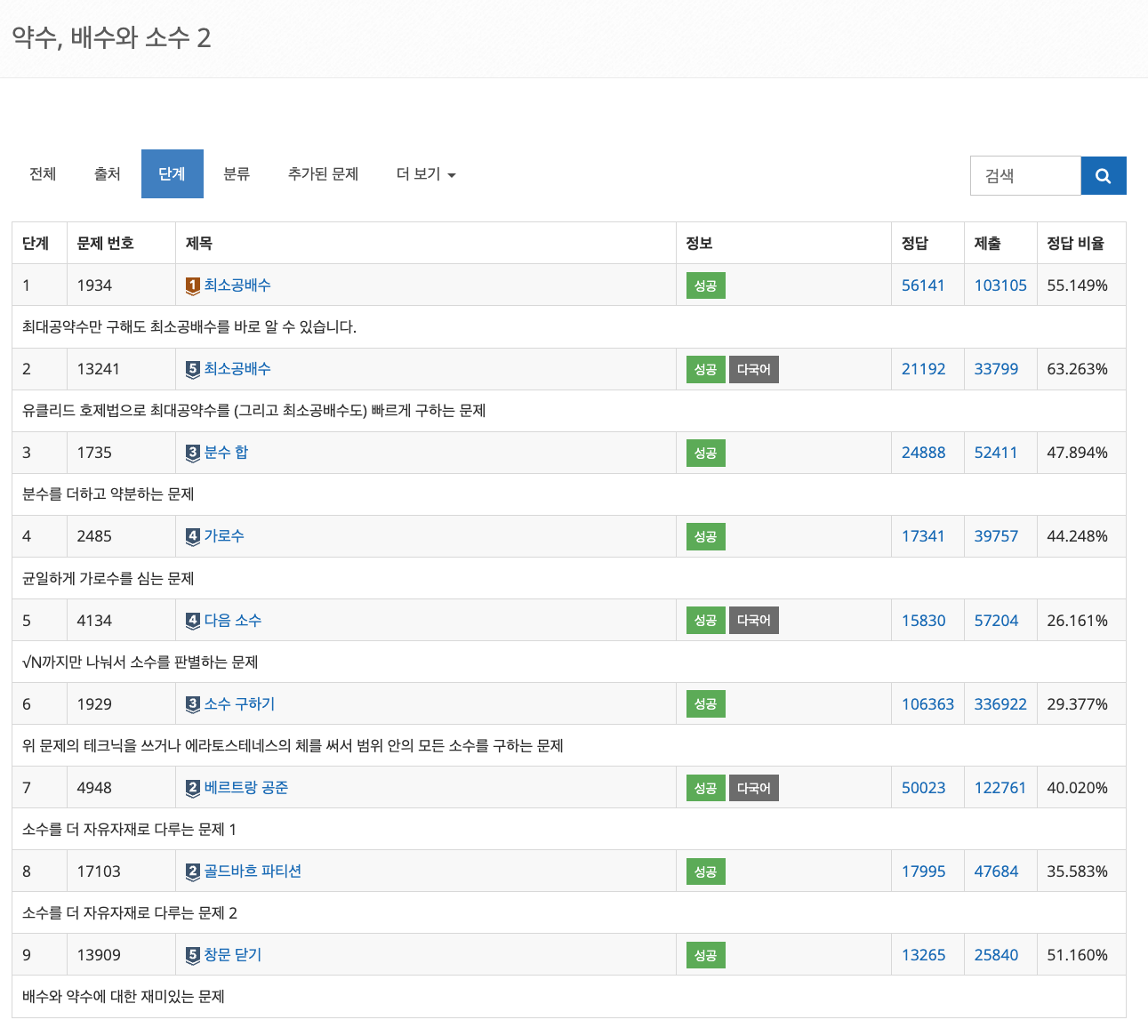The height and width of the screenshot is (1036, 1148).
Task: Click the 정답 count 13265 for 창문 닫기
Action: pos(923,954)
